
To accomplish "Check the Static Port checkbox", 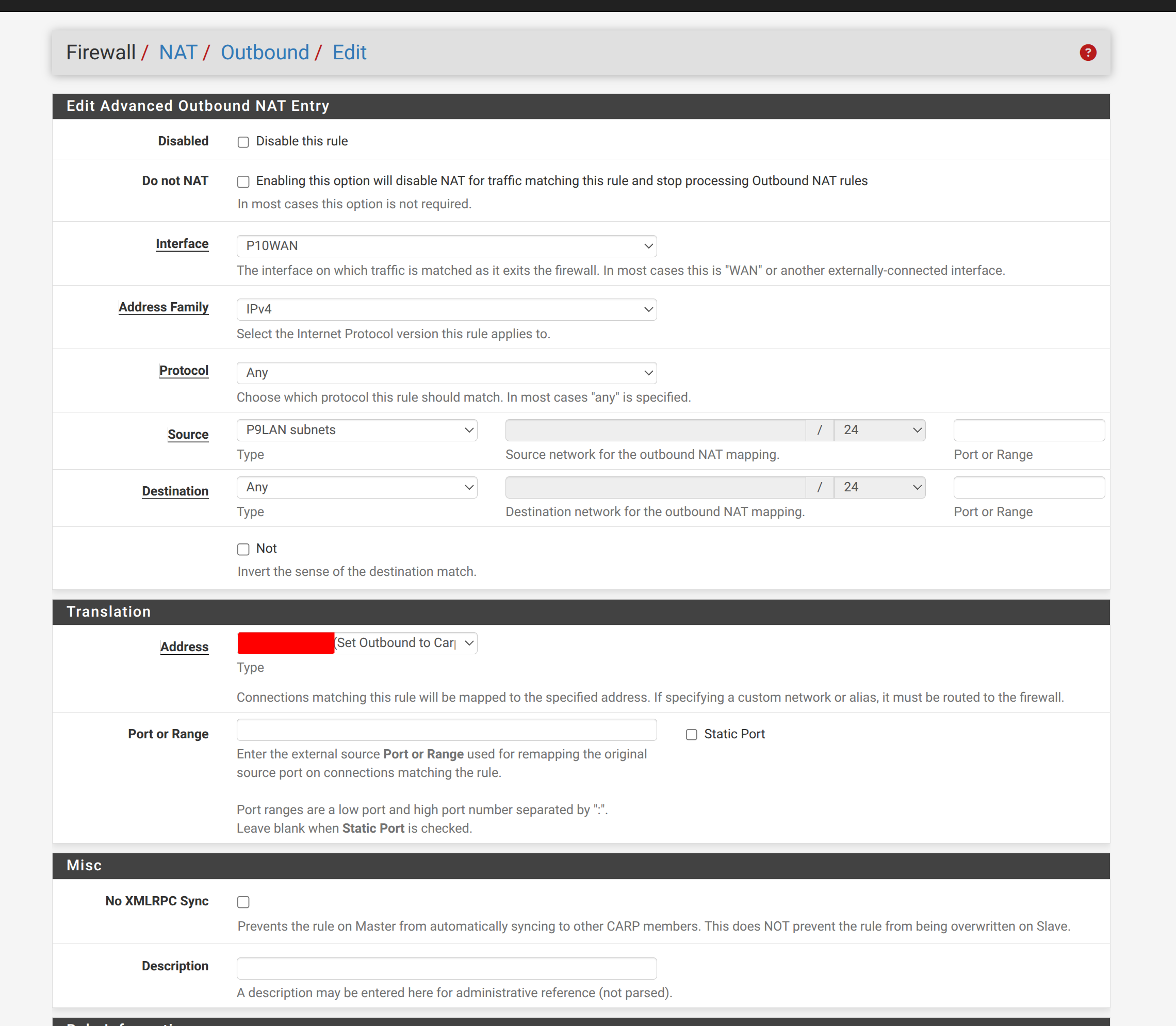I will (691, 735).
